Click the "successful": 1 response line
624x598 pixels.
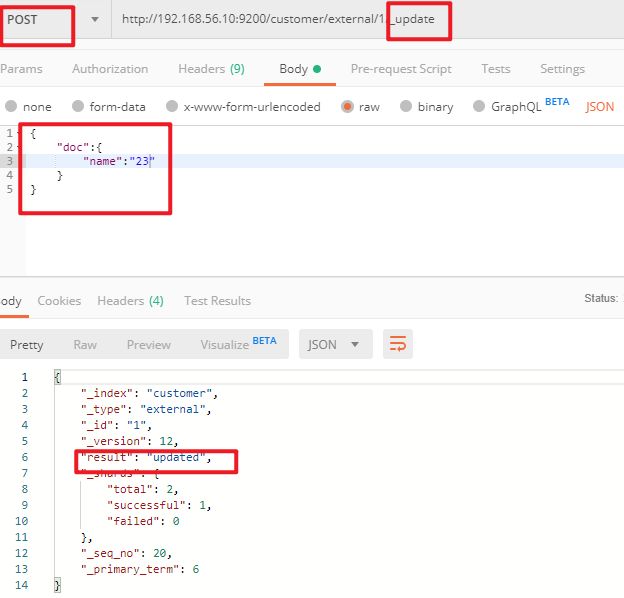[159, 505]
